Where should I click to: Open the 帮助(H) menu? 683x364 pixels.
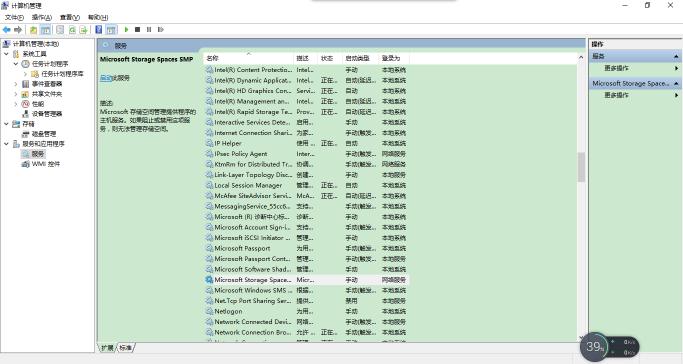(98, 17)
